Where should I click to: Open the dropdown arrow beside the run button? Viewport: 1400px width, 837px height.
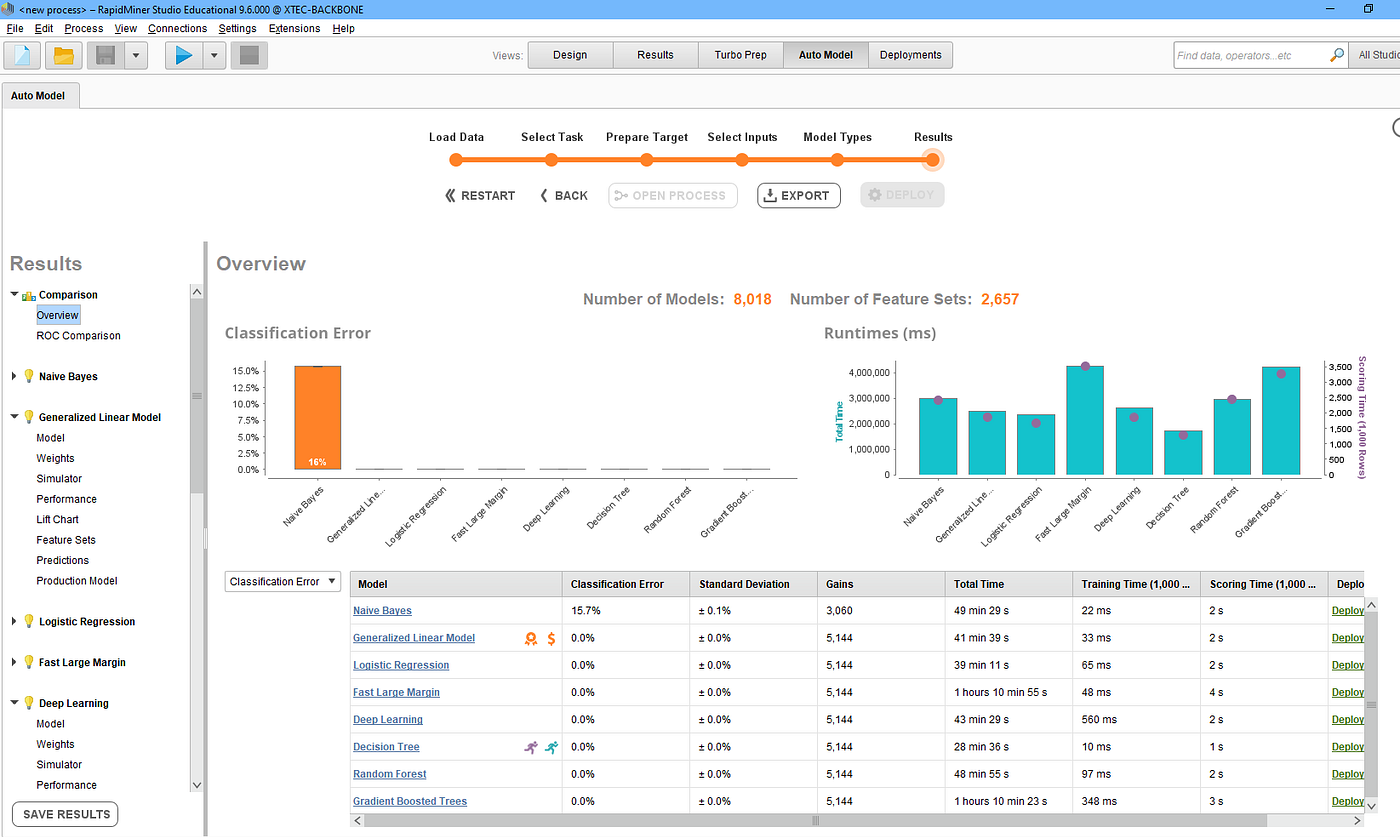click(x=214, y=55)
